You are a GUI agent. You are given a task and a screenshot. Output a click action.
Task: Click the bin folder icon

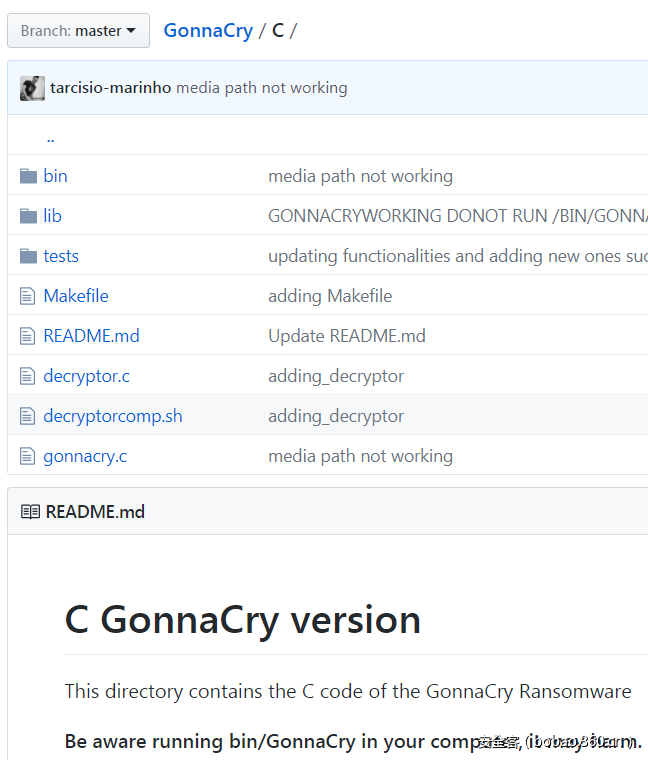tap(28, 176)
